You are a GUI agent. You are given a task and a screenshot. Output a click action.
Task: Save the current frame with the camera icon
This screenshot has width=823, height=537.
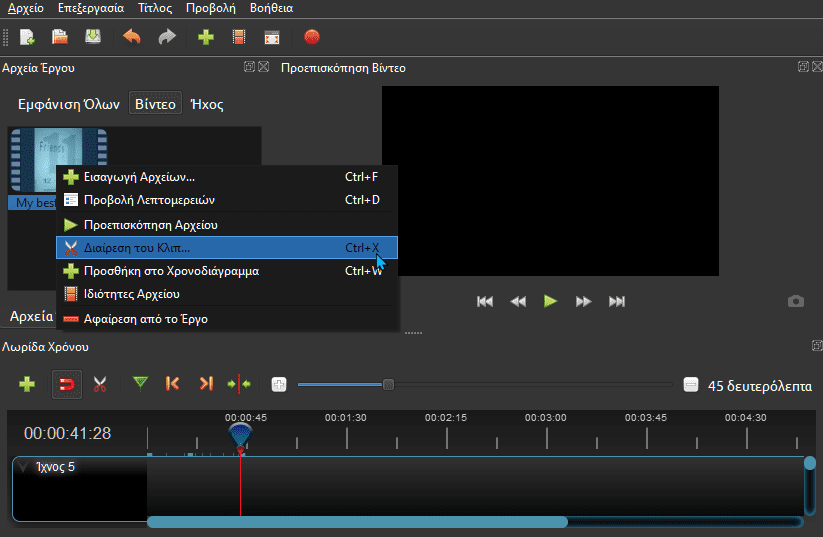tap(796, 301)
